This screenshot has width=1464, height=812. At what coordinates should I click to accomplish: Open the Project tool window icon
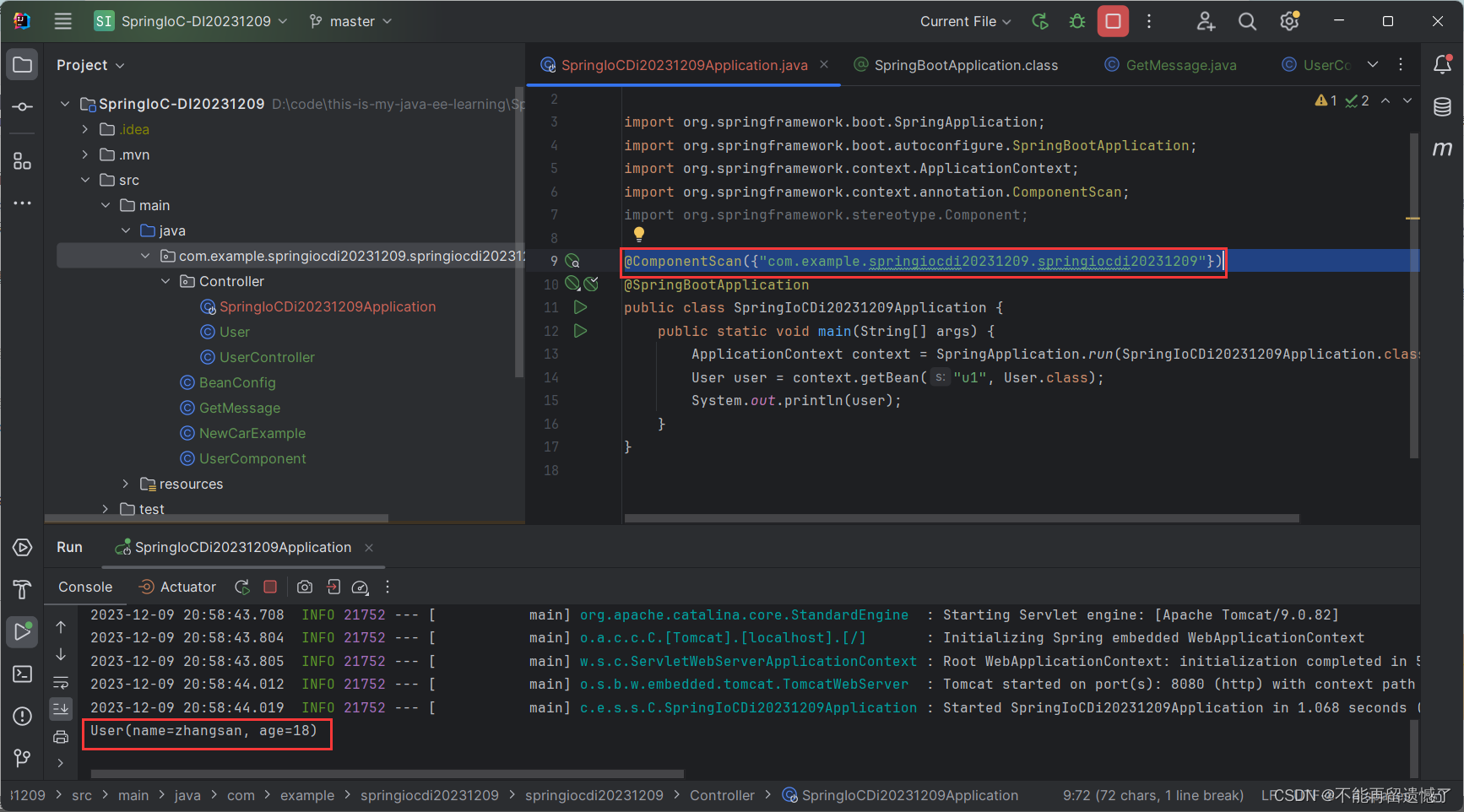tap(23, 65)
